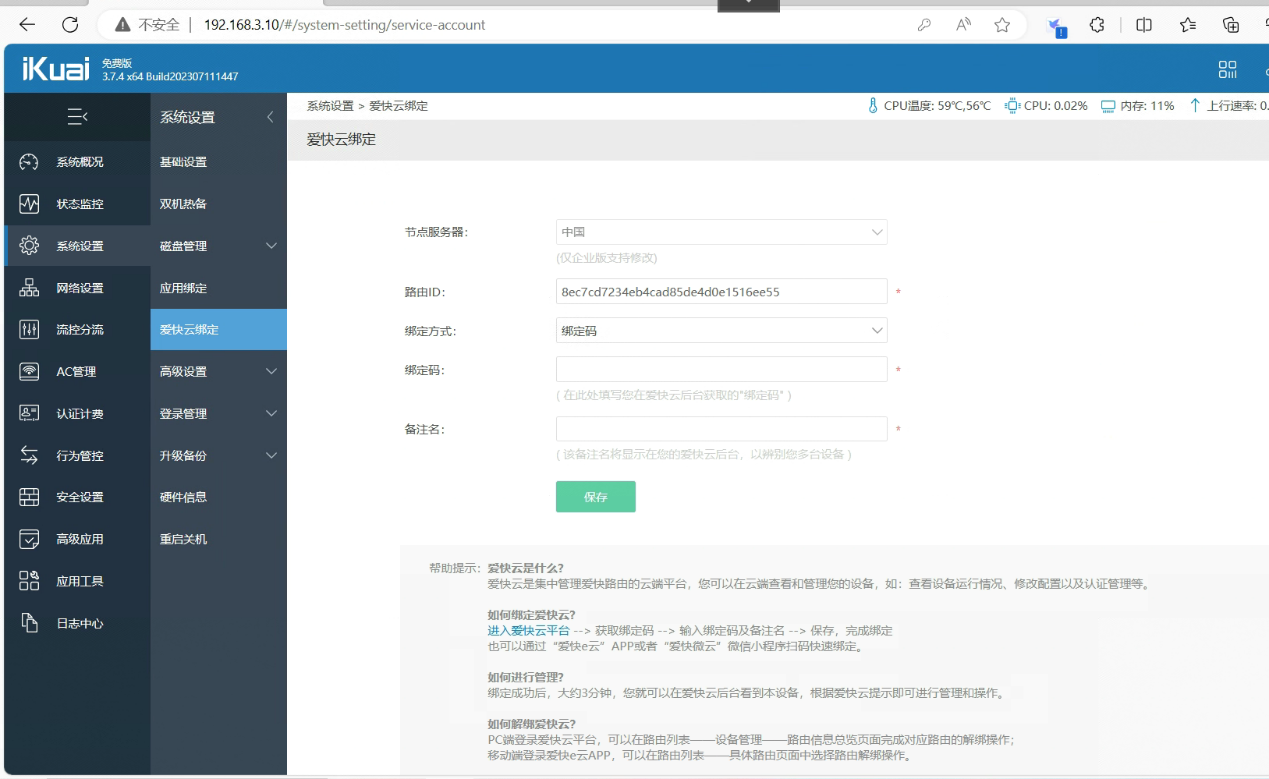The width and height of the screenshot is (1269, 779).
Task: Open the 行为管控 arrows icon
Action: pos(29,455)
